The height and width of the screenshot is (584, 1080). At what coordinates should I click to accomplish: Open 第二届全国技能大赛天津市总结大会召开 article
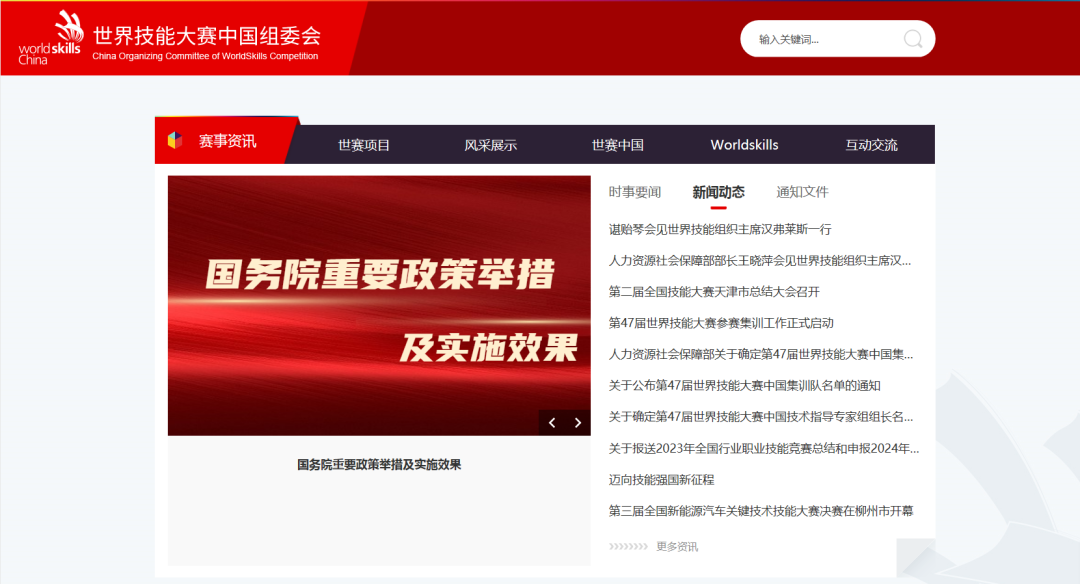coord(714,292)
